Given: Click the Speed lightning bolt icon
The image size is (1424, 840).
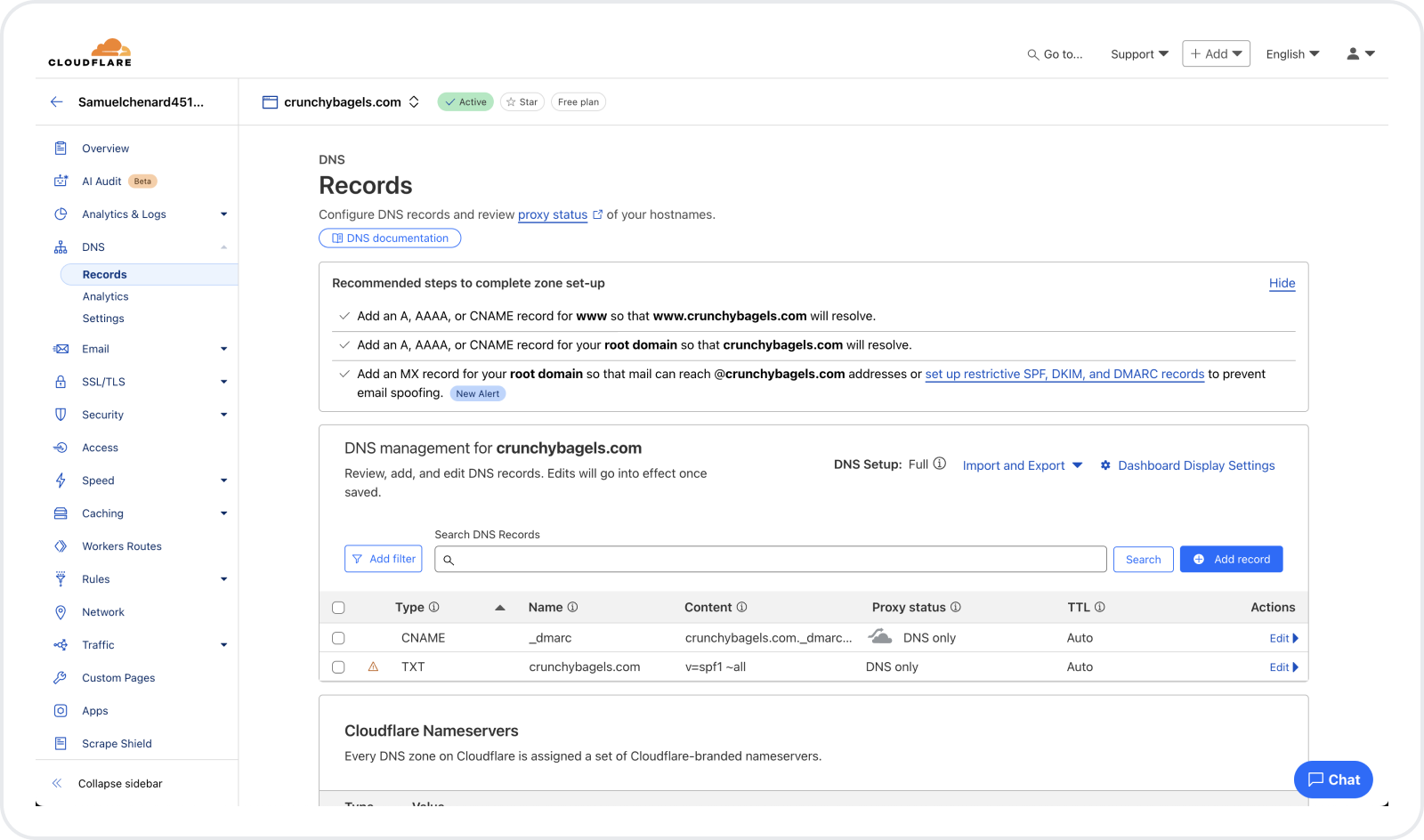Looking at the screenshot, I should tap(61, 481).
